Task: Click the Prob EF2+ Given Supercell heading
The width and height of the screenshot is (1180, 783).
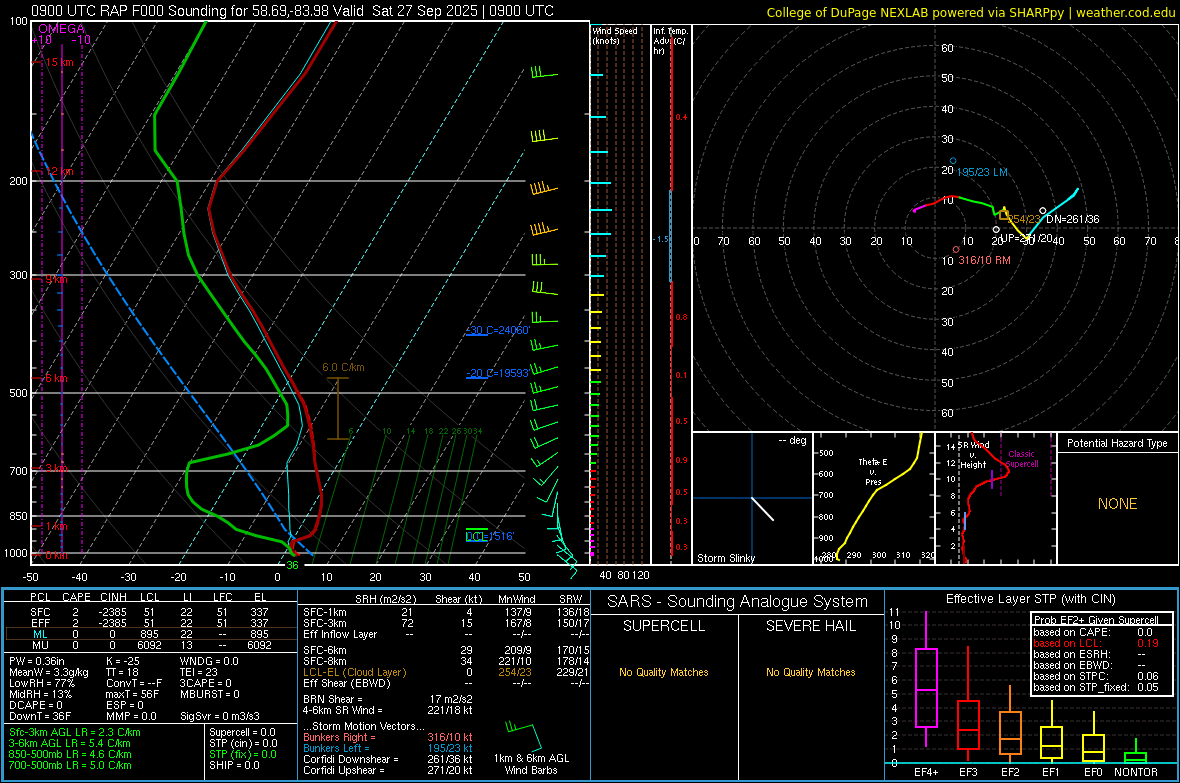Action: click(1096, 620)
